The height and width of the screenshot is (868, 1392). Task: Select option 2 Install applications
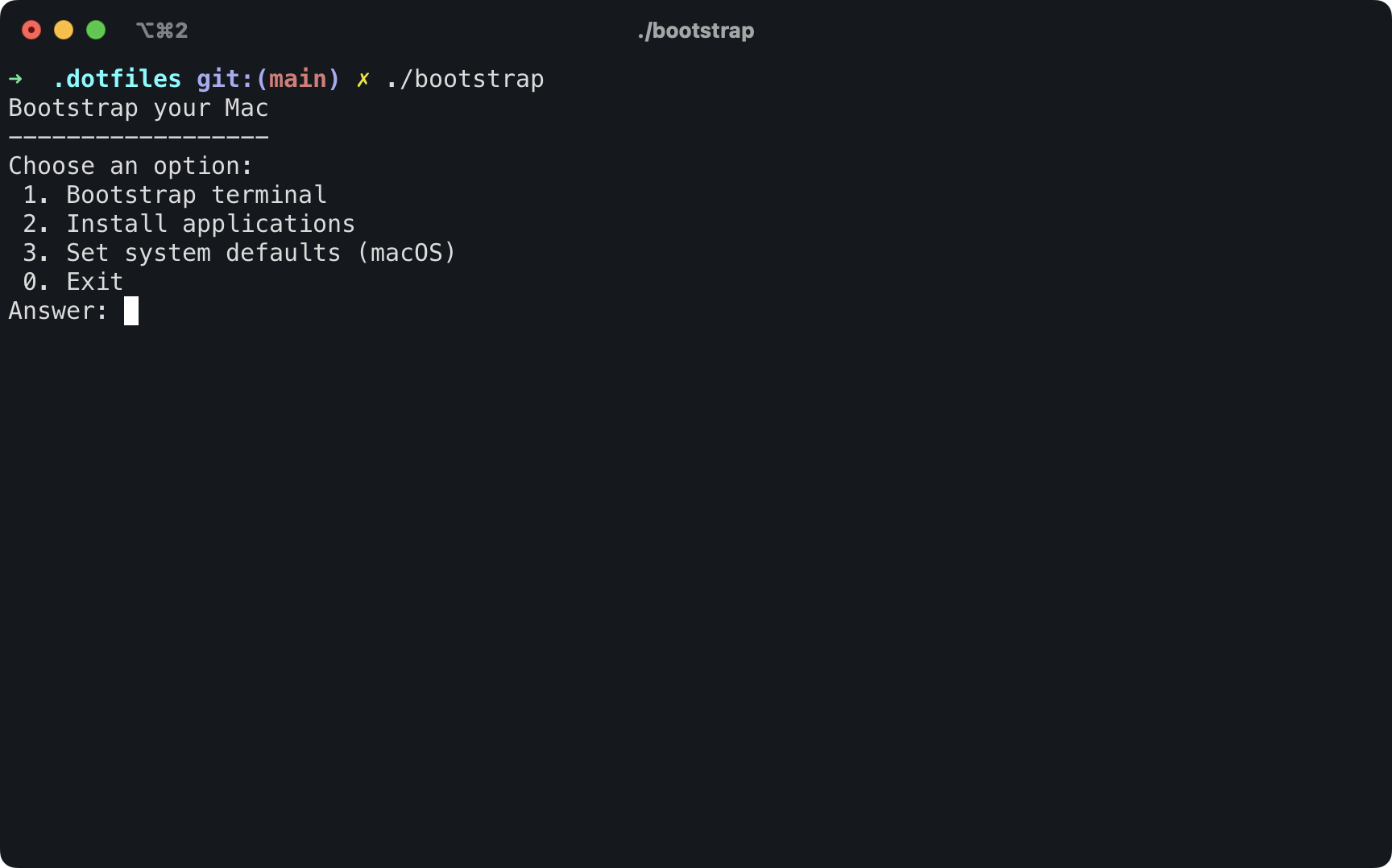click(189, 224)
